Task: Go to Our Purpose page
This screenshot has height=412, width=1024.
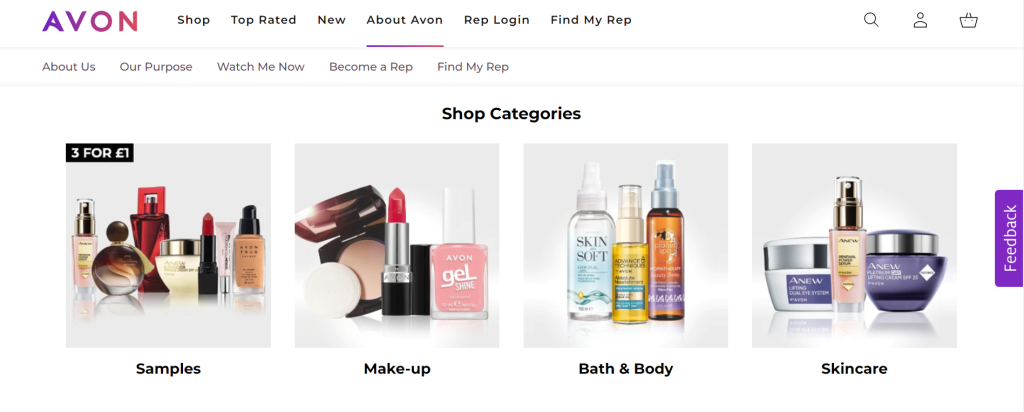Action: click(156, 67)
